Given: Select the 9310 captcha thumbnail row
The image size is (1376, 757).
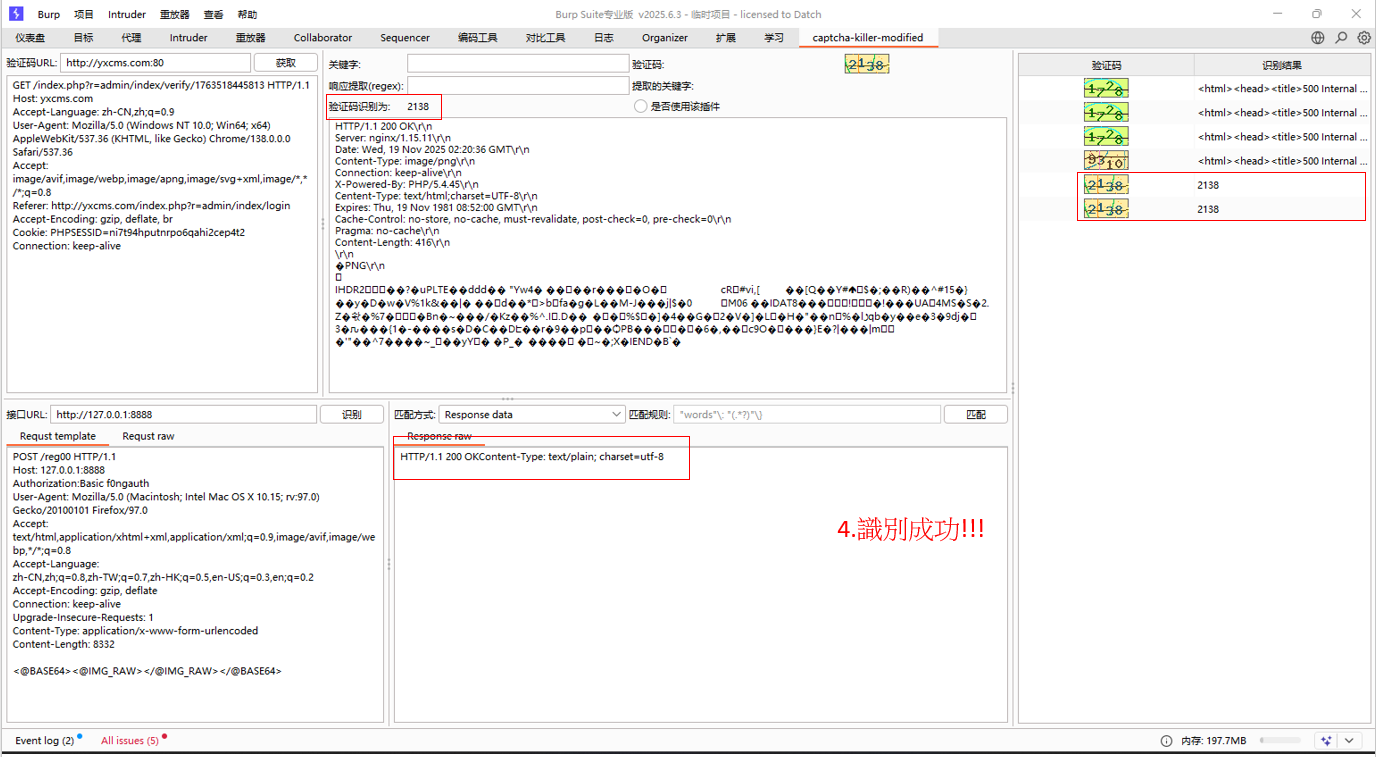Looking at the screenshot, I should 1106,161.
